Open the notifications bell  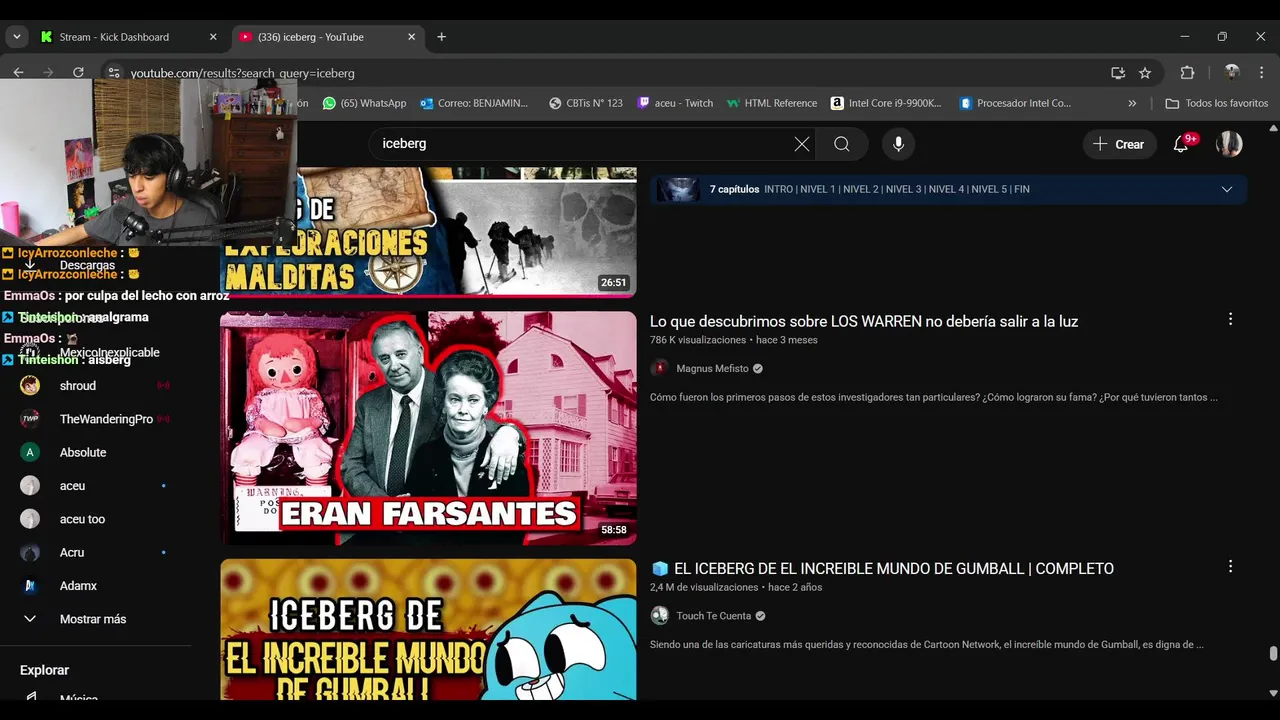pyautogui.click(x=1181, y=144)
